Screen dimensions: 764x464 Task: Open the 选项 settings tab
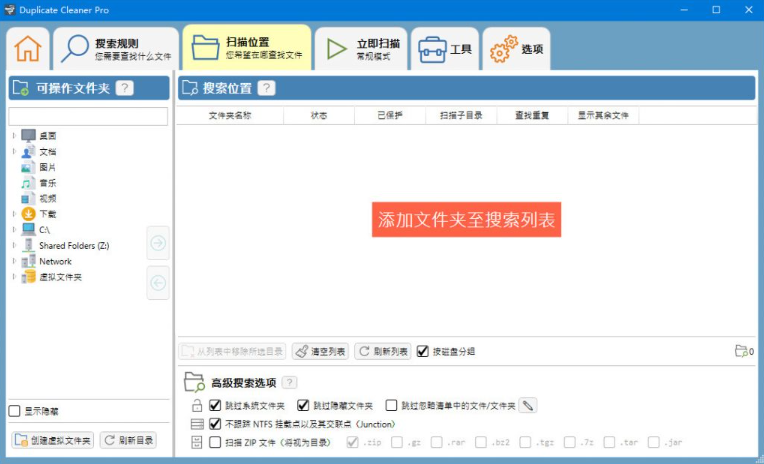(x=516, y=49)
